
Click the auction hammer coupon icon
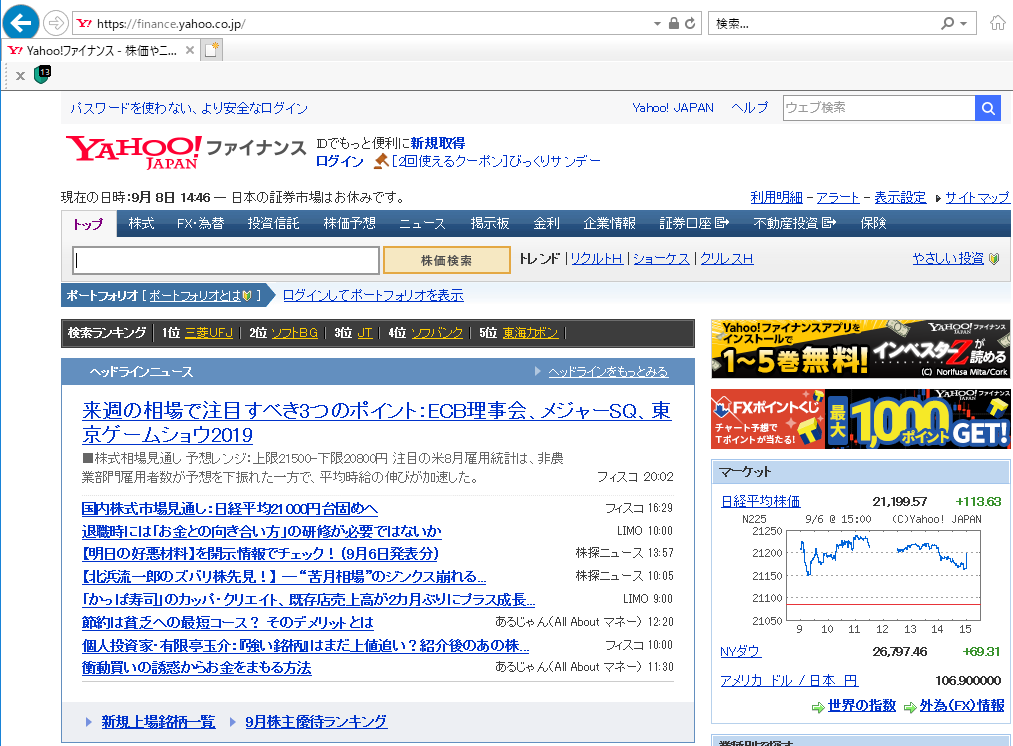381,161
